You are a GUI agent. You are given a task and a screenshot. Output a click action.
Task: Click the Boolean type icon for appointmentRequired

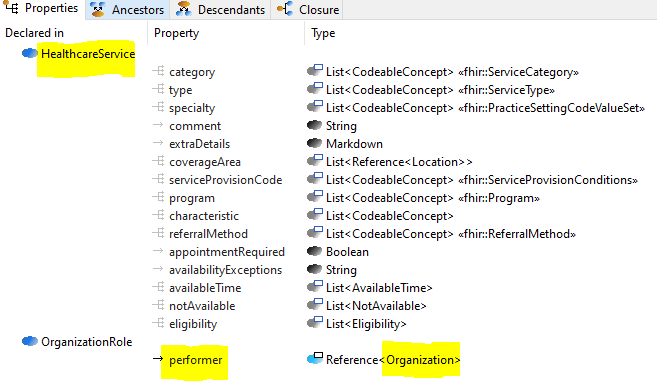coord(315,251)
